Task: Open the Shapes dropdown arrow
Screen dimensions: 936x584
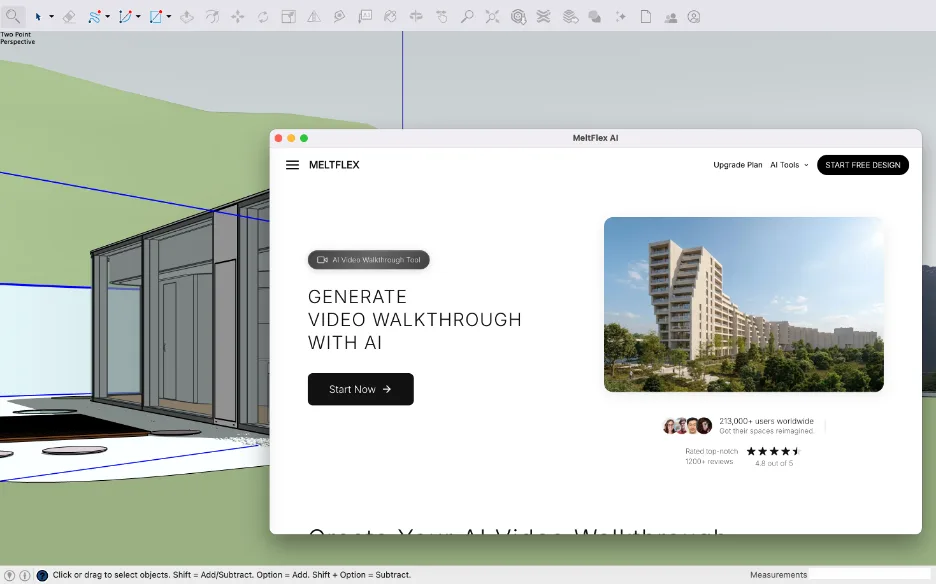Action: 169,17
